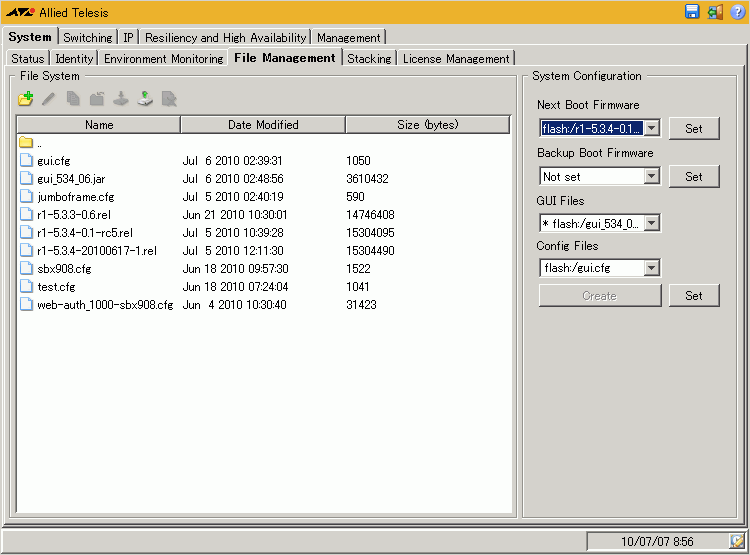Viewport: 750px width, 555px height.
Task: Sort by Name column header
Action: point(99,124)
